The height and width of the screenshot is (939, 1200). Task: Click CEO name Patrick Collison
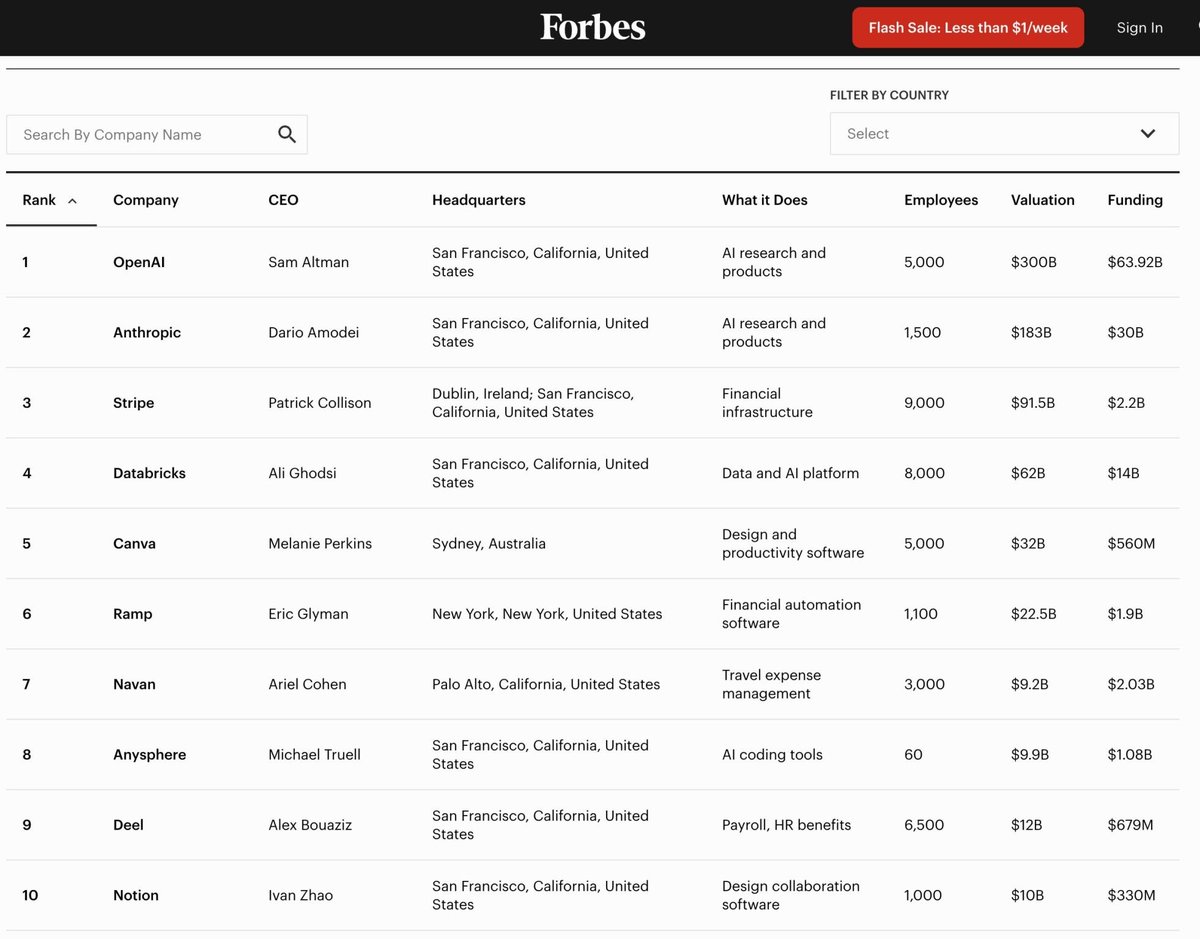point(320,403)
